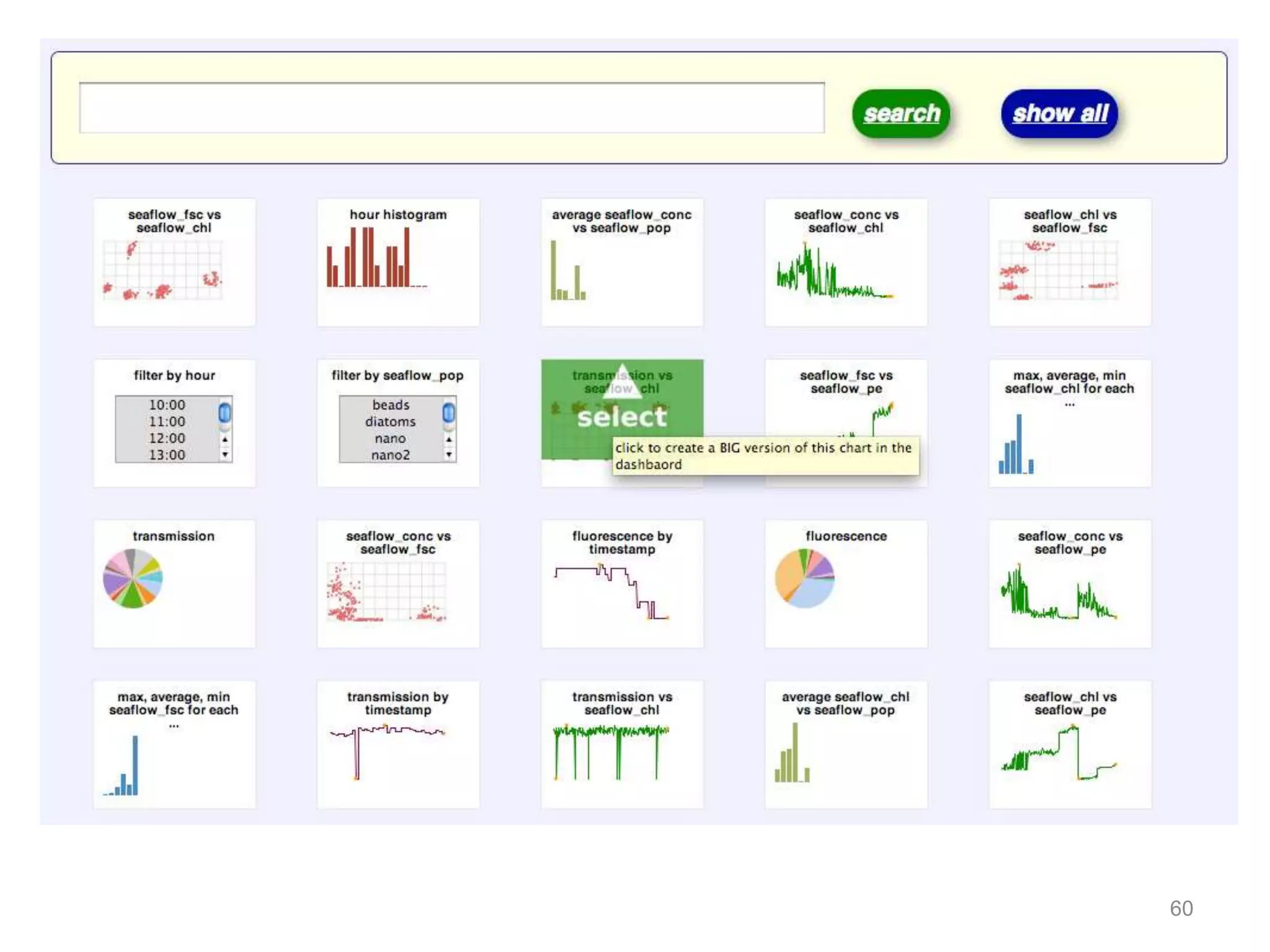Click the green search button
Image resolution: width=1270 pixels, height=952 pixels.
point(901,113)
